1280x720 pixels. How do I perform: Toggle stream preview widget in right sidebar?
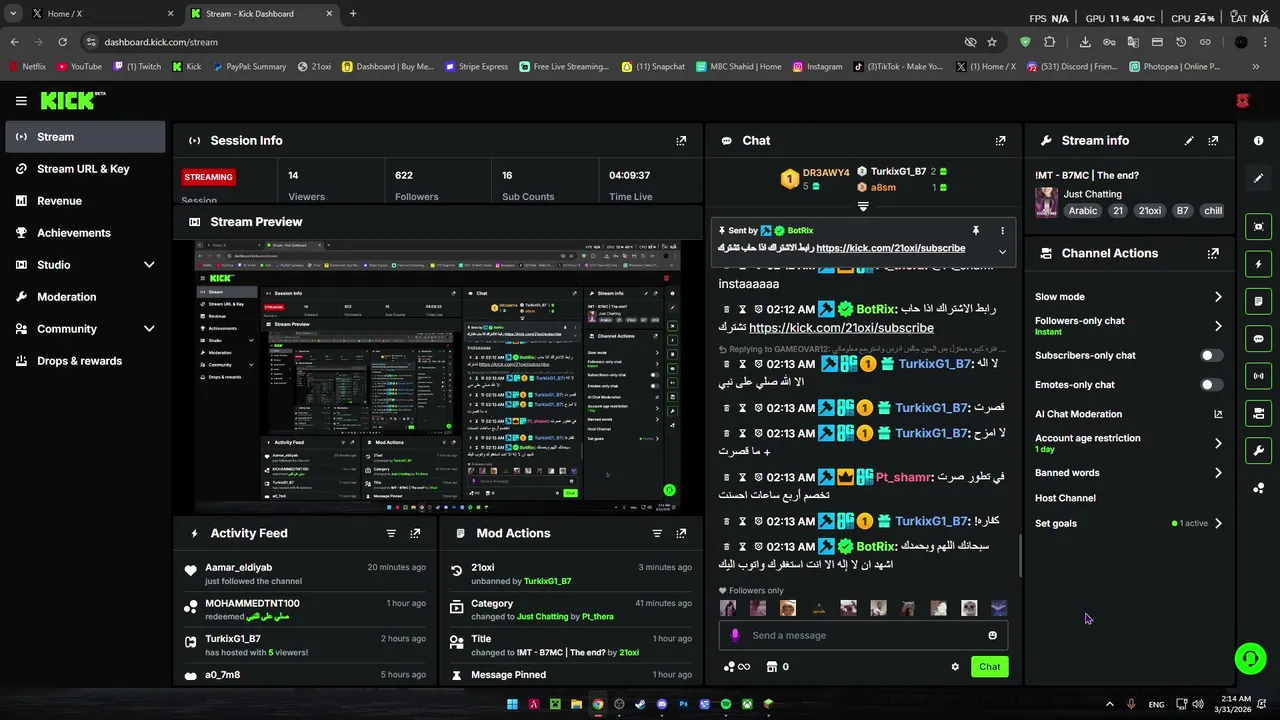coord(1259,227)
